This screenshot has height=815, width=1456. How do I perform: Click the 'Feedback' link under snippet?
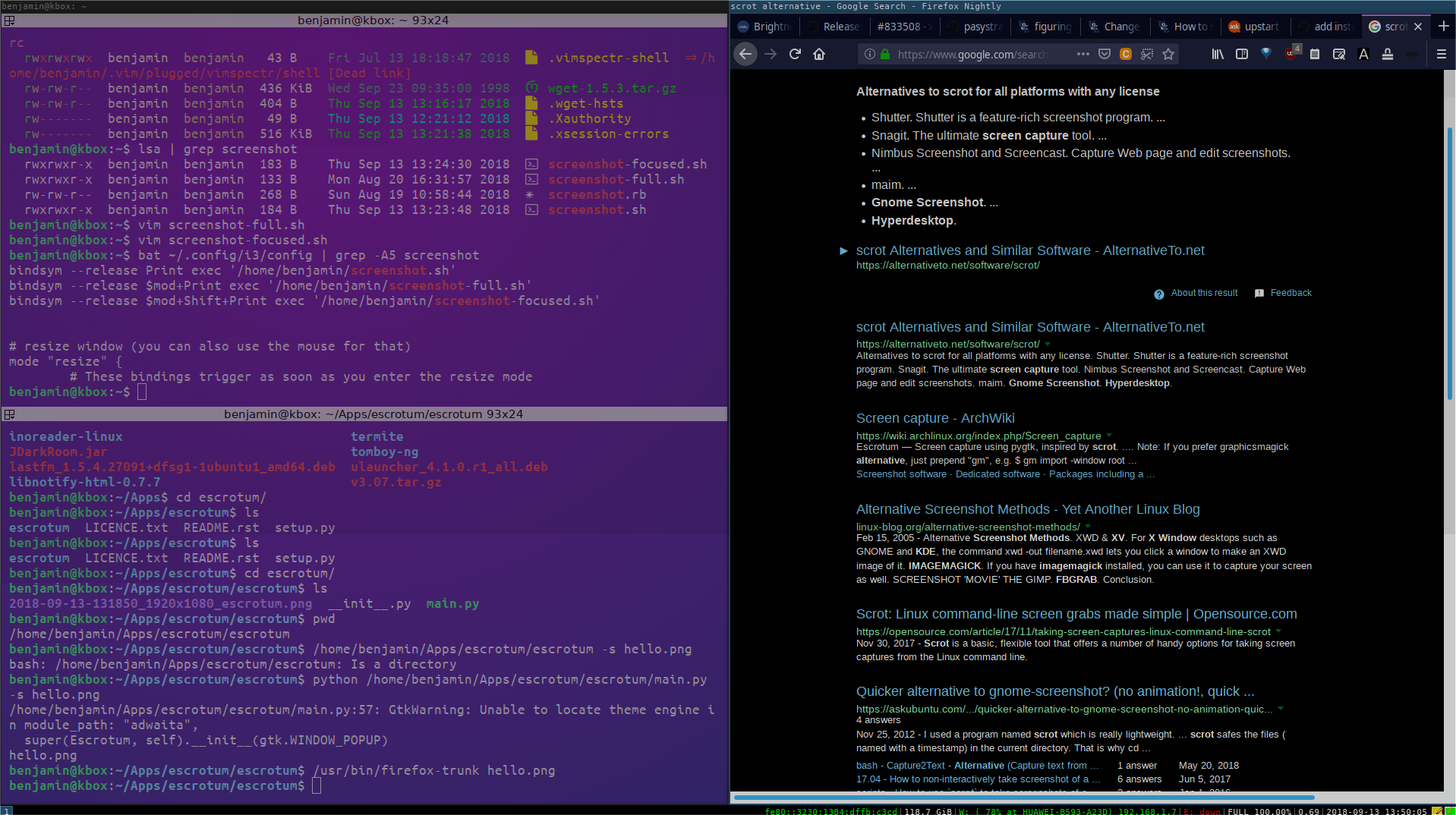tap(1291, 293)
